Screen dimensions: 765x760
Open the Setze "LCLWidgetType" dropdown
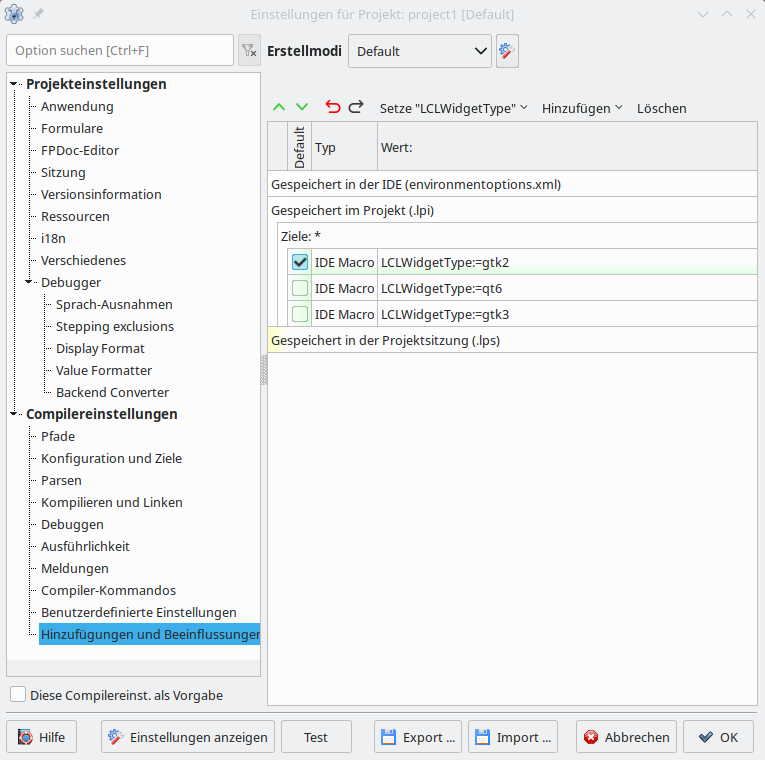coord(453,108)
